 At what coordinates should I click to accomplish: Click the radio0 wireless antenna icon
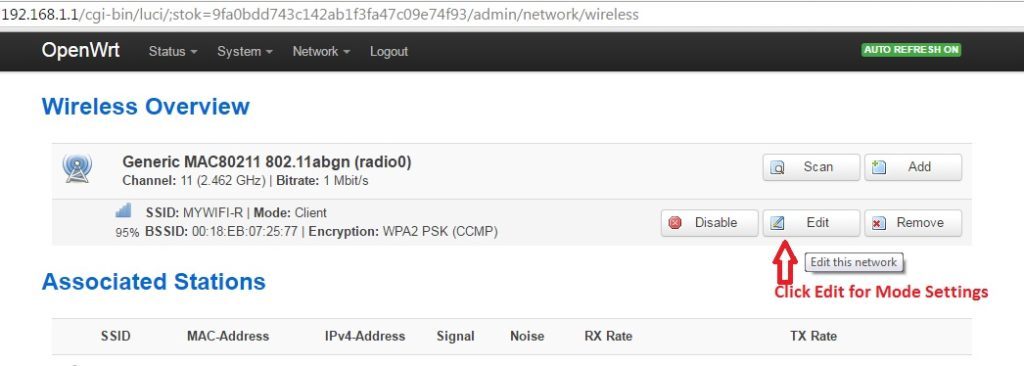click(77, 167)
